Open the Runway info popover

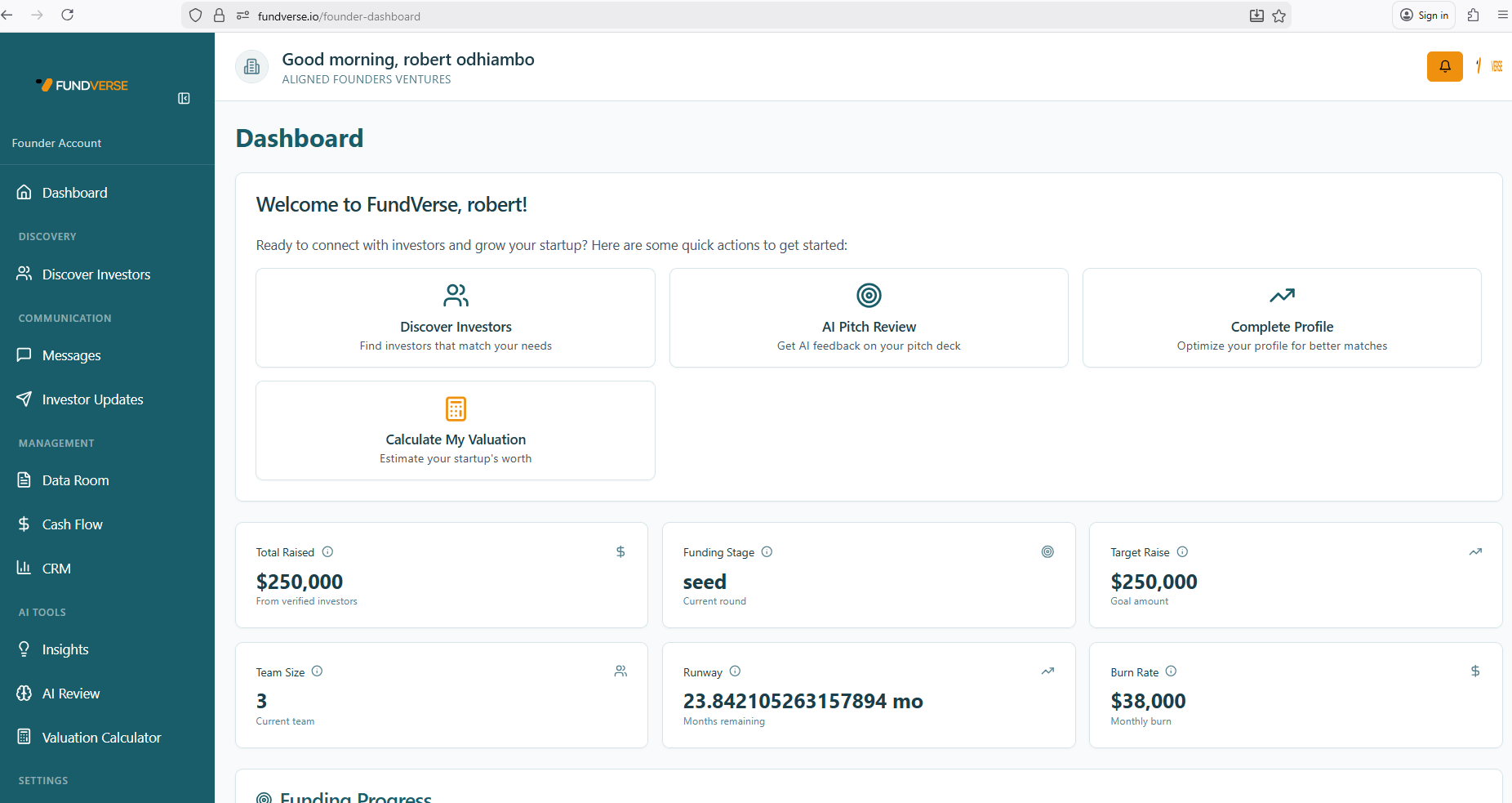point(734,671)
